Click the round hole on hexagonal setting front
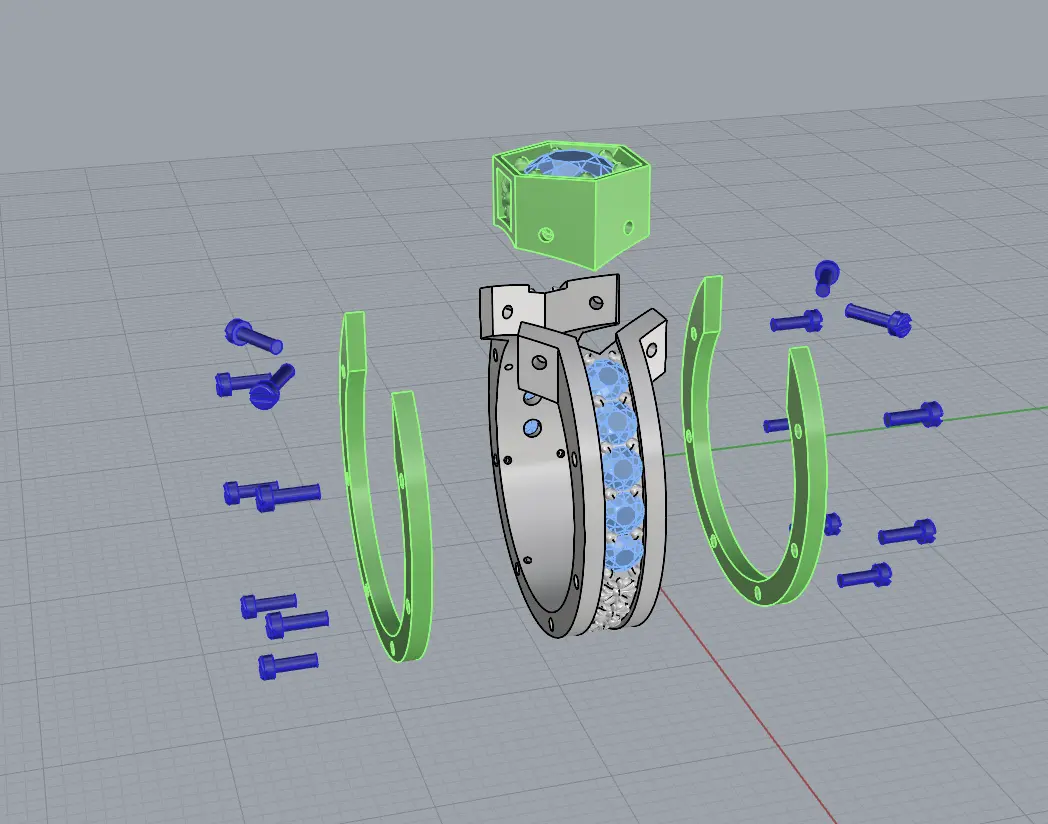1048x824 pixels. [x=545, y=235]
